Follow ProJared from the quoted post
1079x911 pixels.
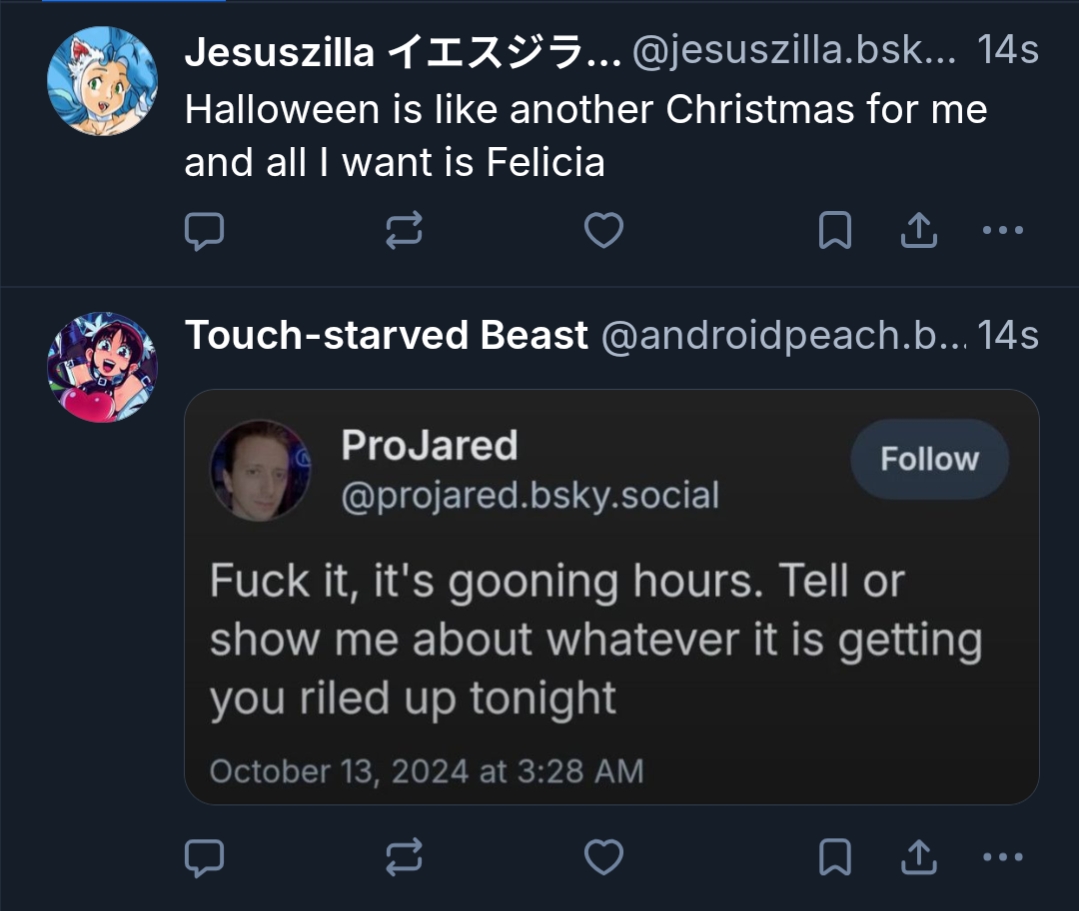click(929, 459)
